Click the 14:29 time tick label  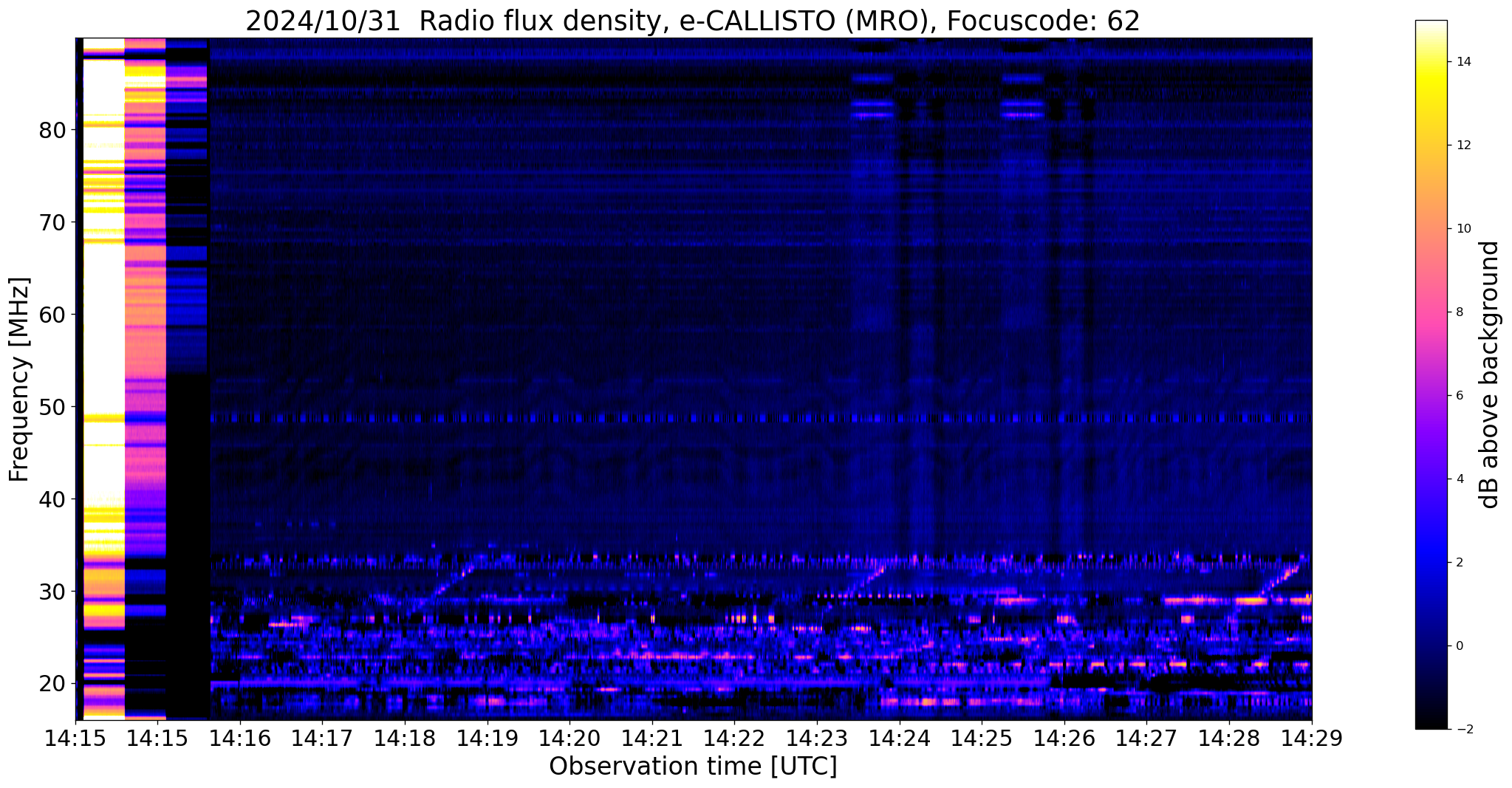[1312, 739]
